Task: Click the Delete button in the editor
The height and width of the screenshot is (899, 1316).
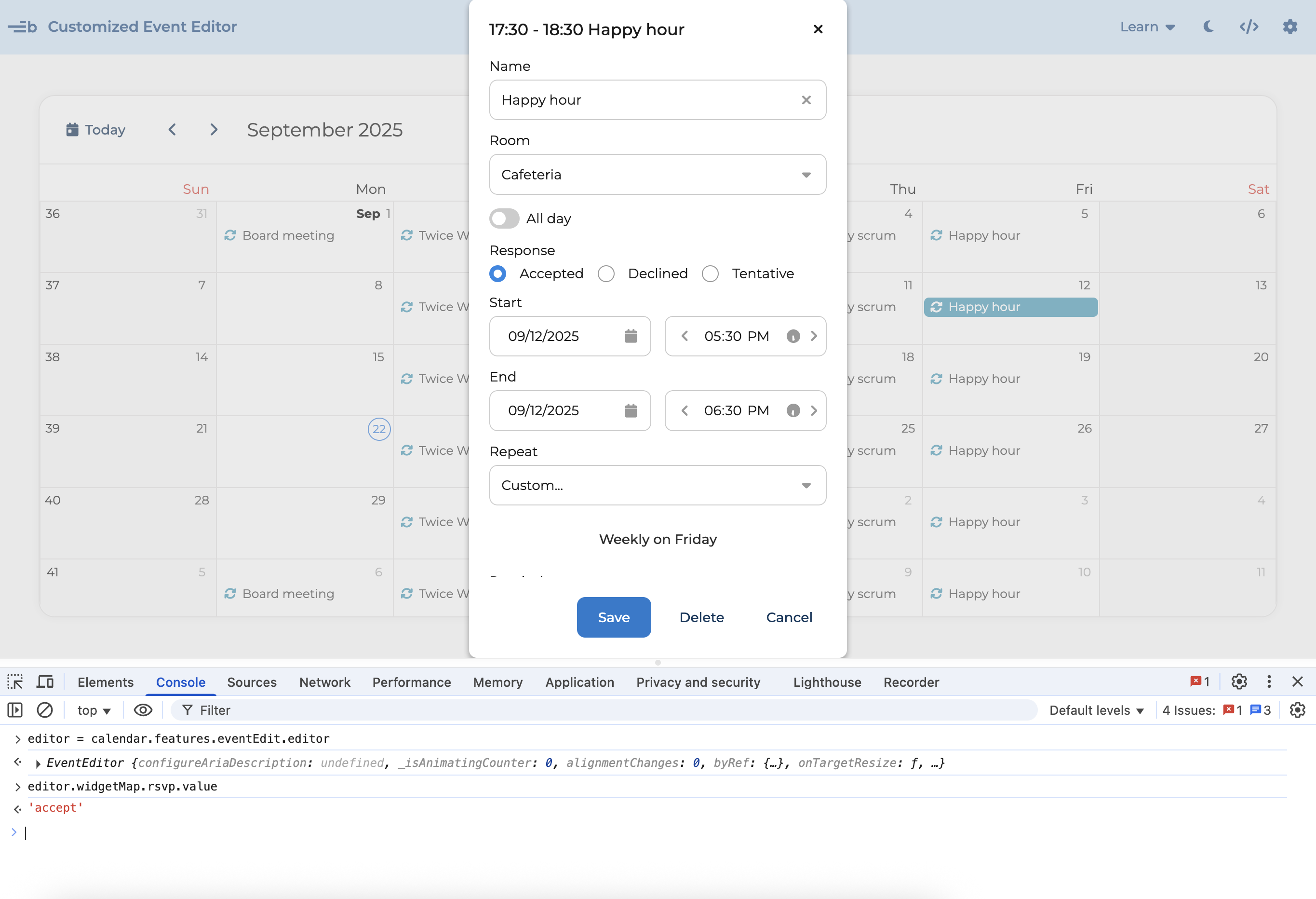Action: pos(701,617)
